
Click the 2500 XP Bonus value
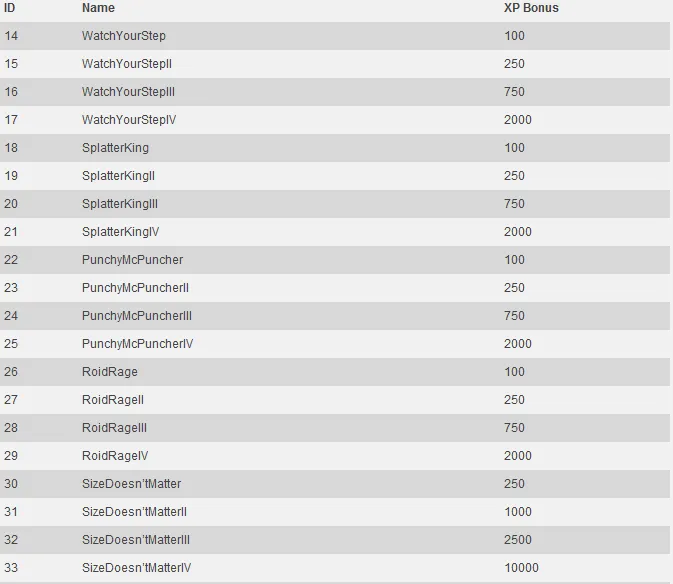click(518, 540)
